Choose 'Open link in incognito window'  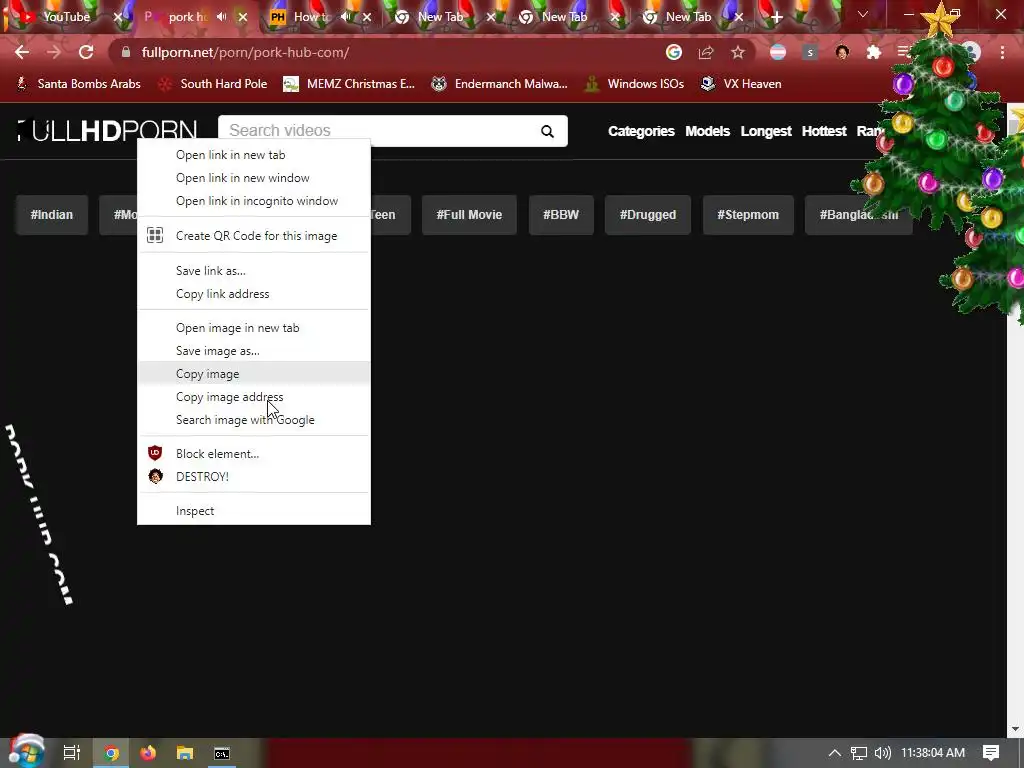pyautogui.click(x=253, y=200)
